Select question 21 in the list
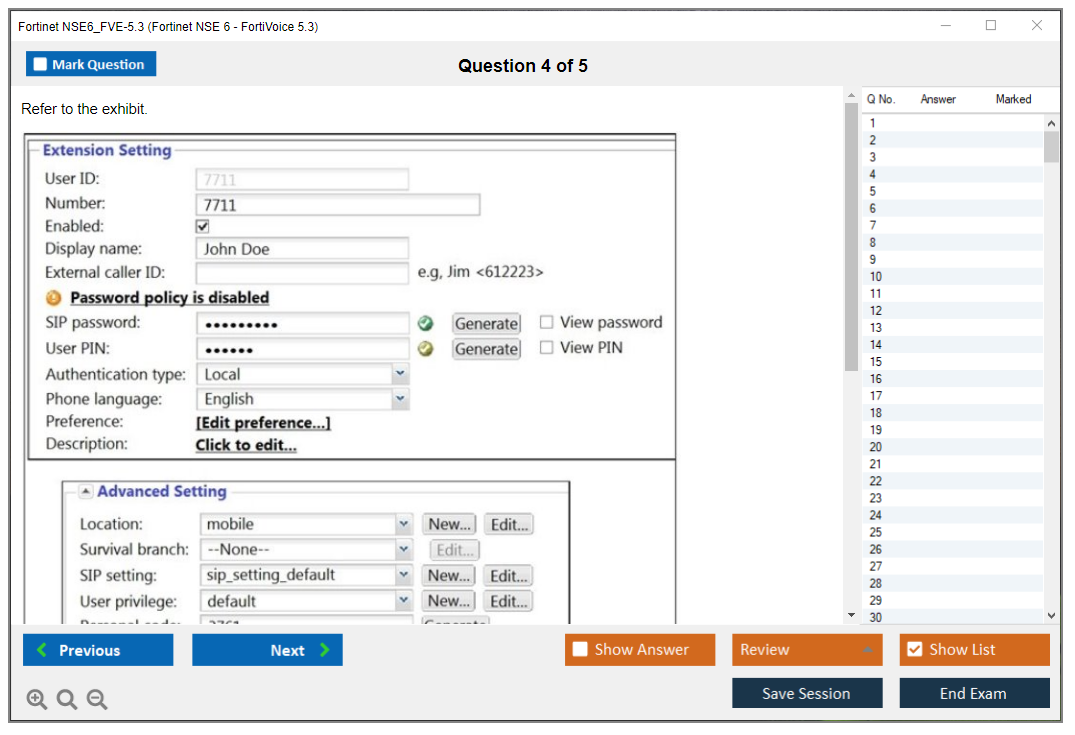 coord(876,464)
